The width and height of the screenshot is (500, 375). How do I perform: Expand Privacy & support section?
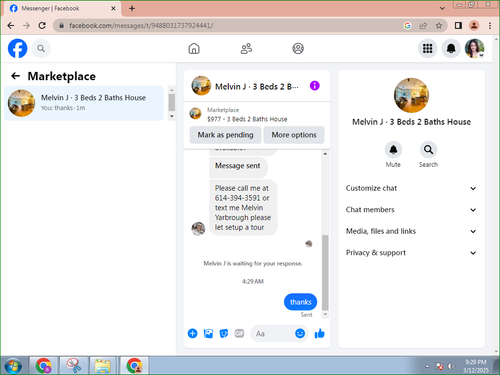pyautogui.click(x=411, y=253)
